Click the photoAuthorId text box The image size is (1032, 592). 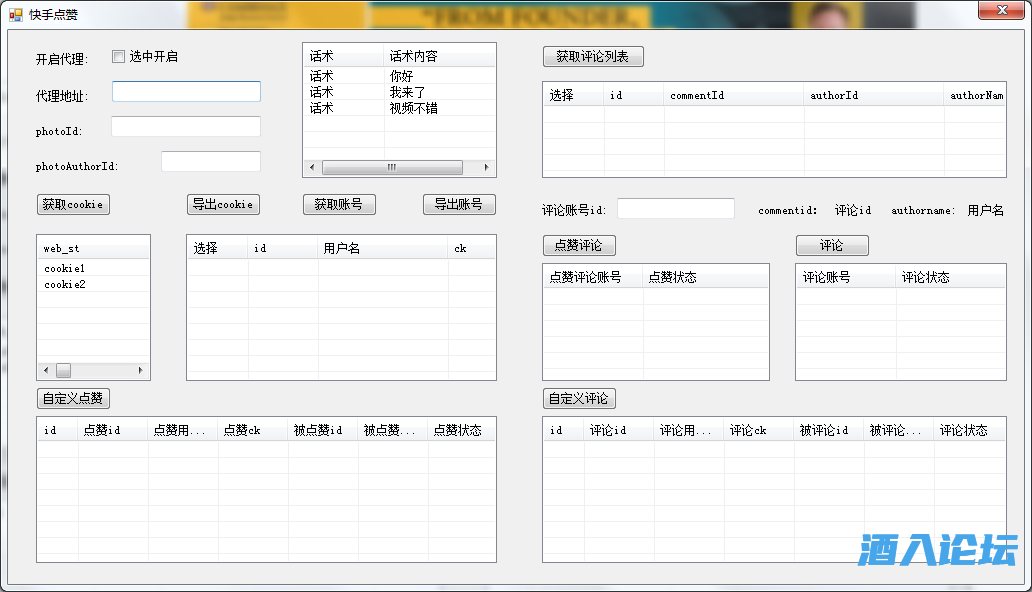tap(211, 162)
